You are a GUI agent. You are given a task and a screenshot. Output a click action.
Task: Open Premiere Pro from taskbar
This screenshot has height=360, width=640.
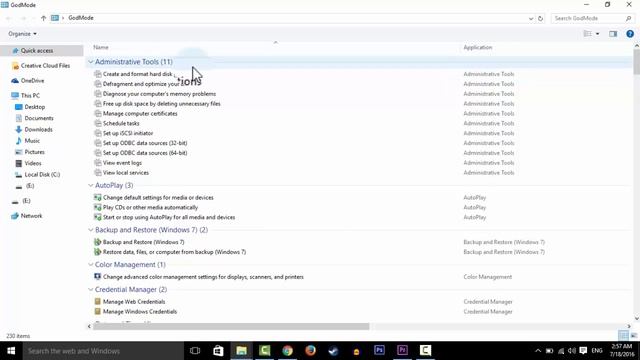pos(402,350)
